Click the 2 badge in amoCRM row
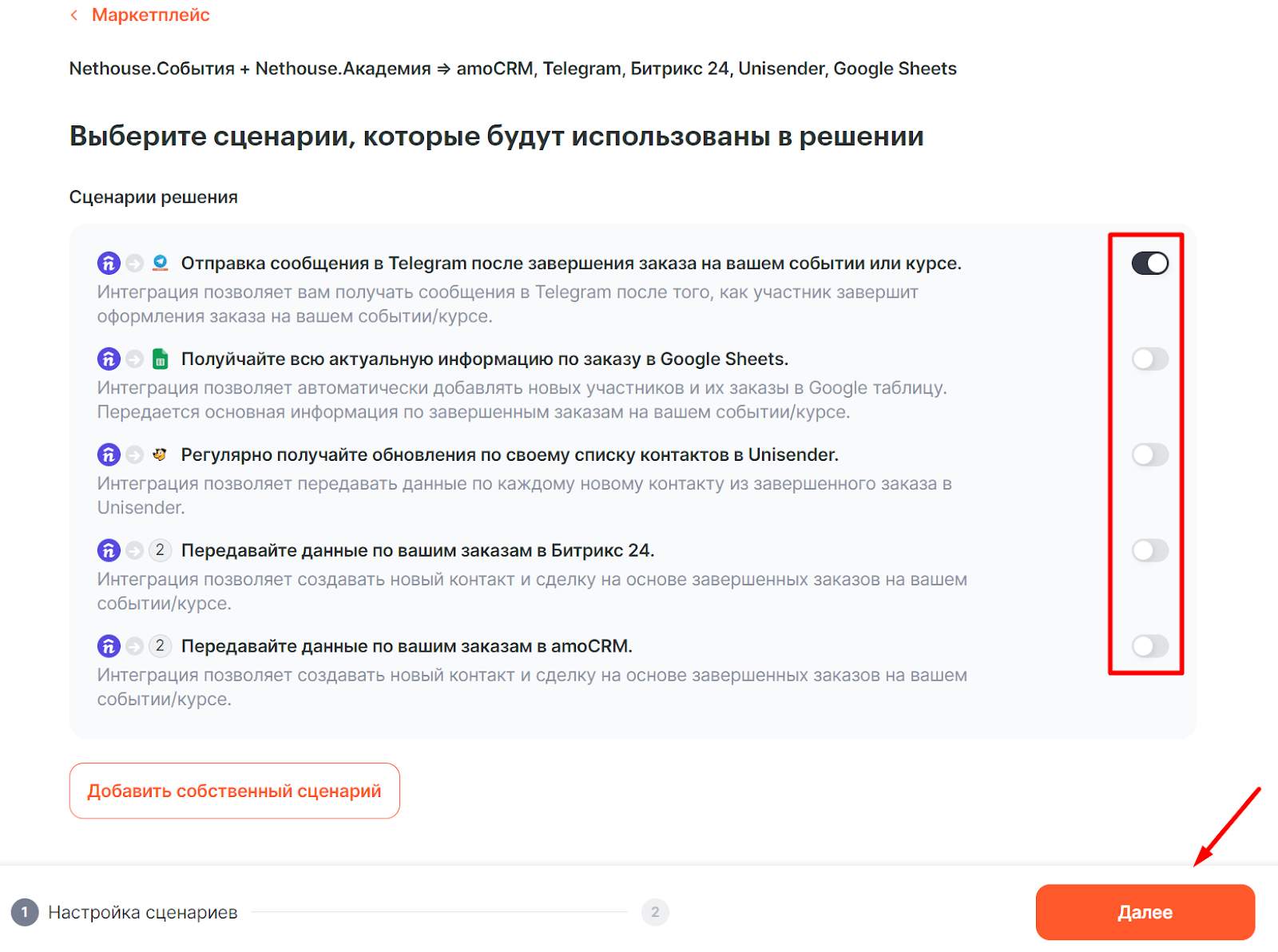Viewport: 1278px width, 952px height. pyautogui.click(x=160, y=646)
